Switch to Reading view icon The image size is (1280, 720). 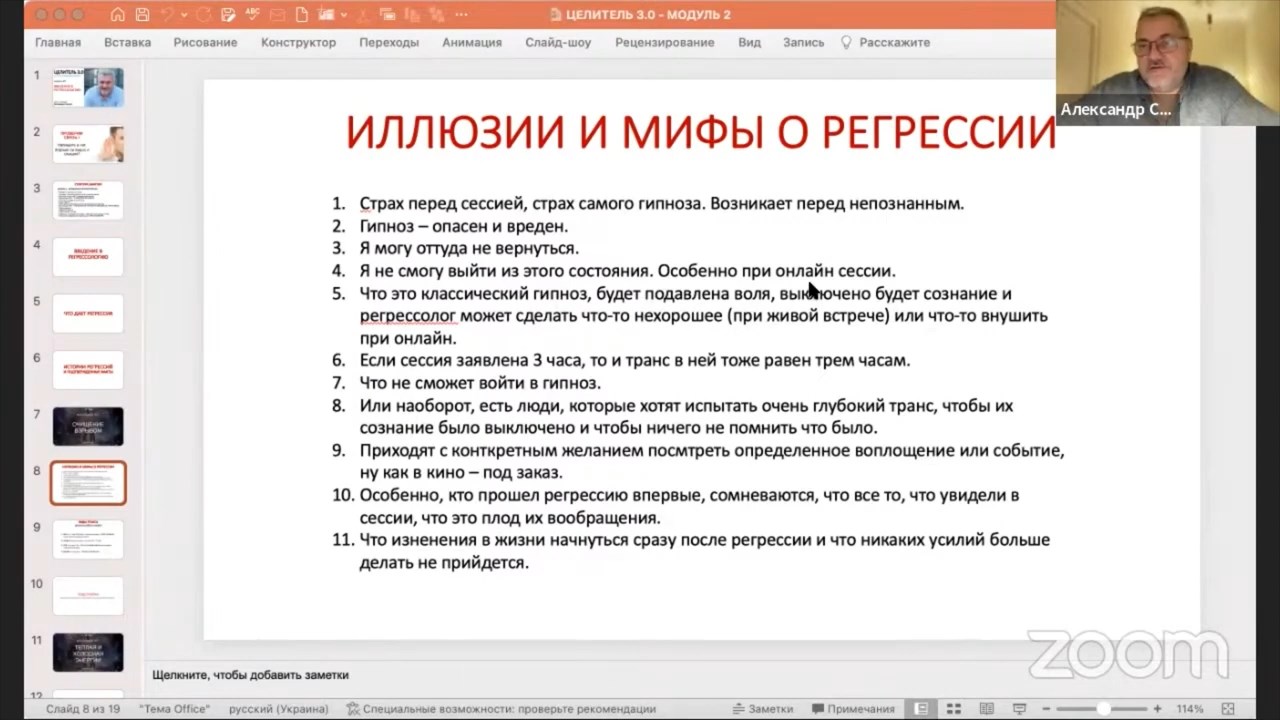[986, 709]
